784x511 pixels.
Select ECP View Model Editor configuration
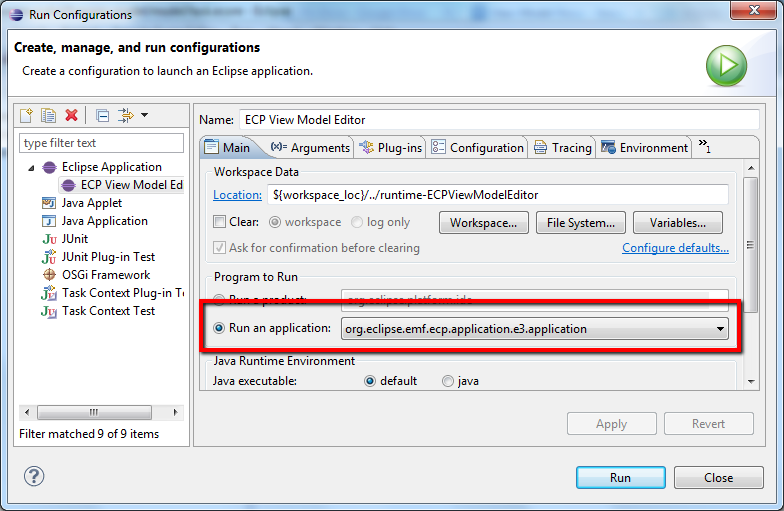(122, 185)
